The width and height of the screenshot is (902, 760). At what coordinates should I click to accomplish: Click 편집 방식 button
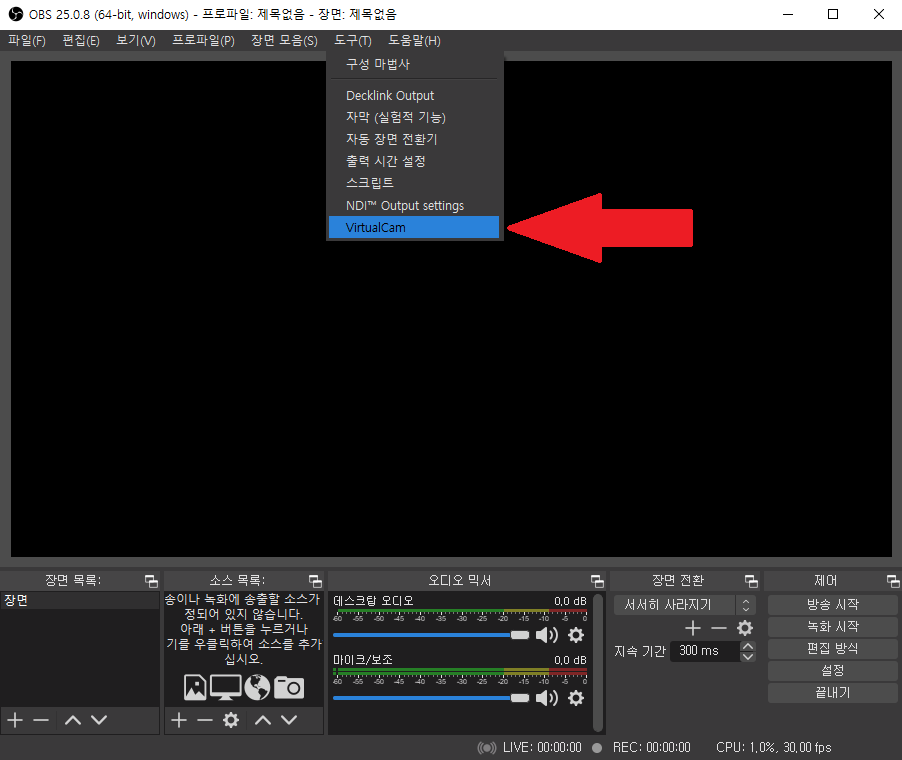click(832, 648)
